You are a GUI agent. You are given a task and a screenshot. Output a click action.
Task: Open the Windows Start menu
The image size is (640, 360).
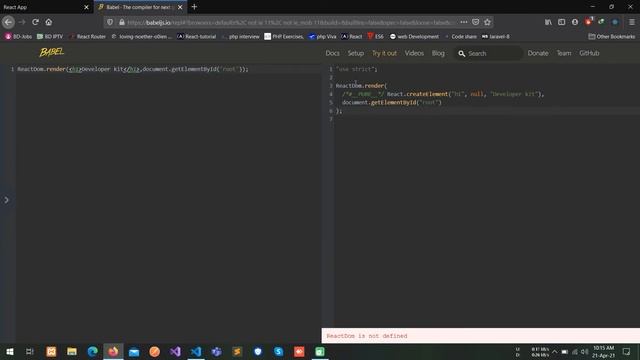(x=9, y=351)
